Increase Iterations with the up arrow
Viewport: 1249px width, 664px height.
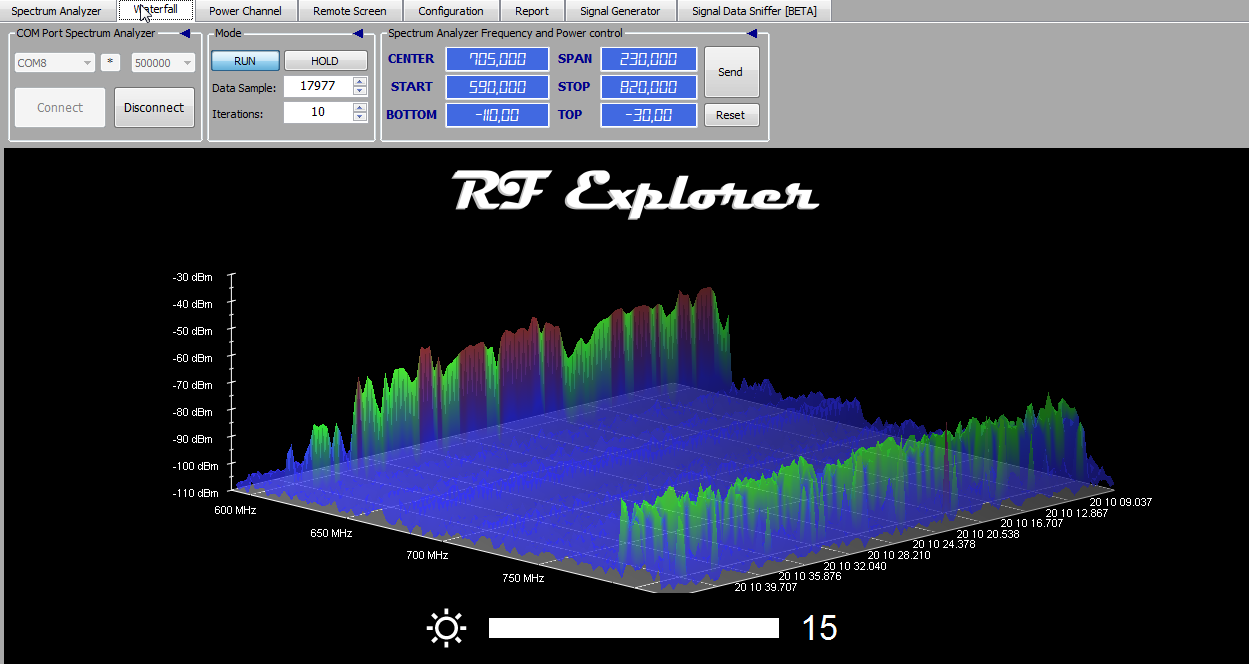(361, 107)
